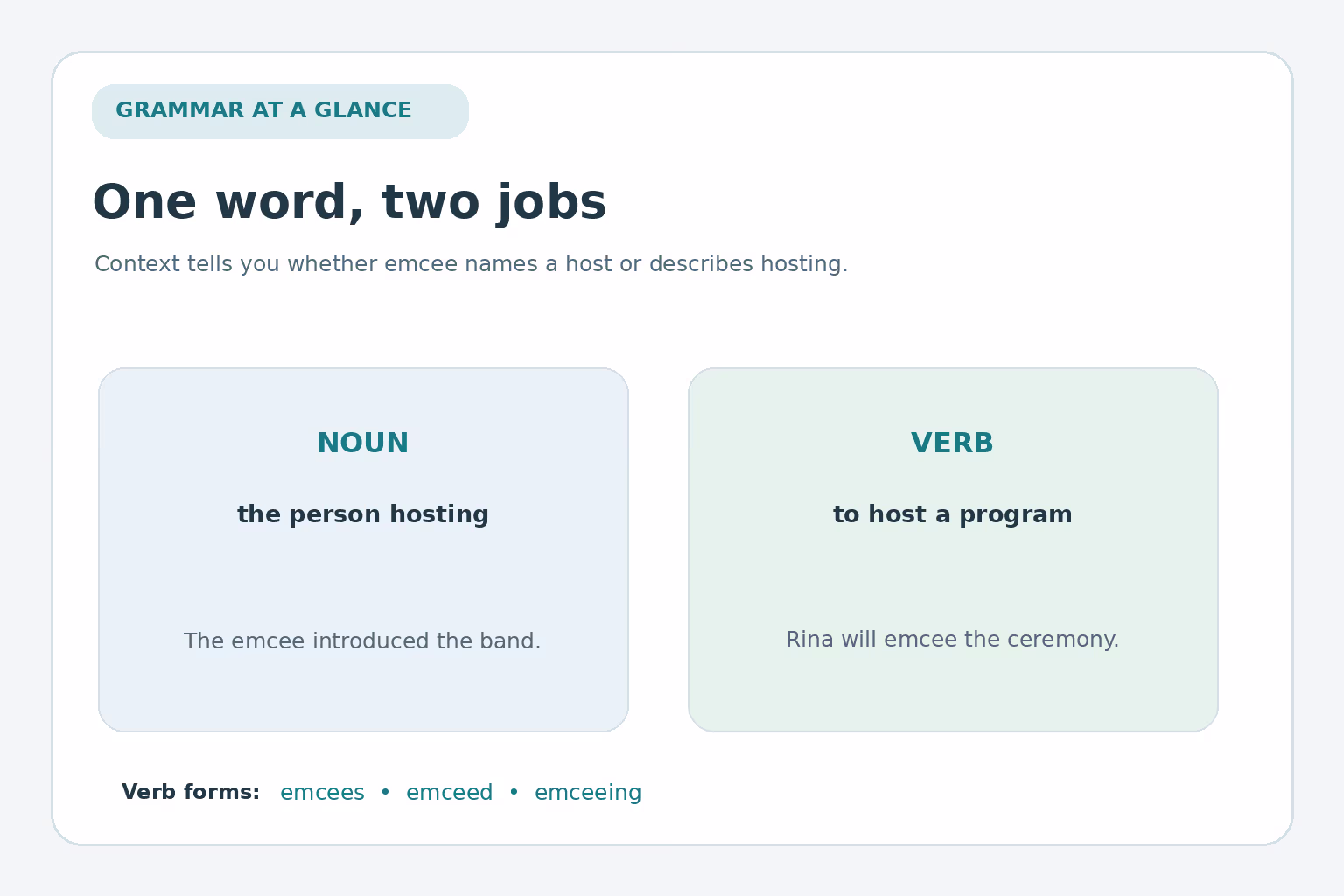
Task: Open the 'emcees' verb form
Action: click(322, 793)
